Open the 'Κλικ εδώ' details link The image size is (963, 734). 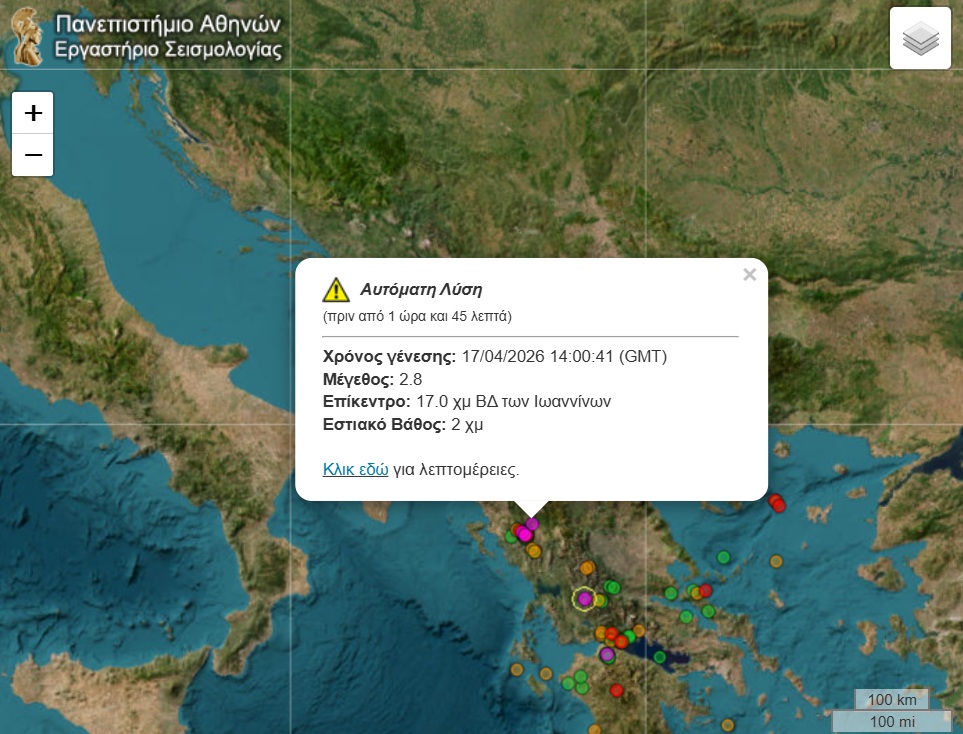pos(355,468)
